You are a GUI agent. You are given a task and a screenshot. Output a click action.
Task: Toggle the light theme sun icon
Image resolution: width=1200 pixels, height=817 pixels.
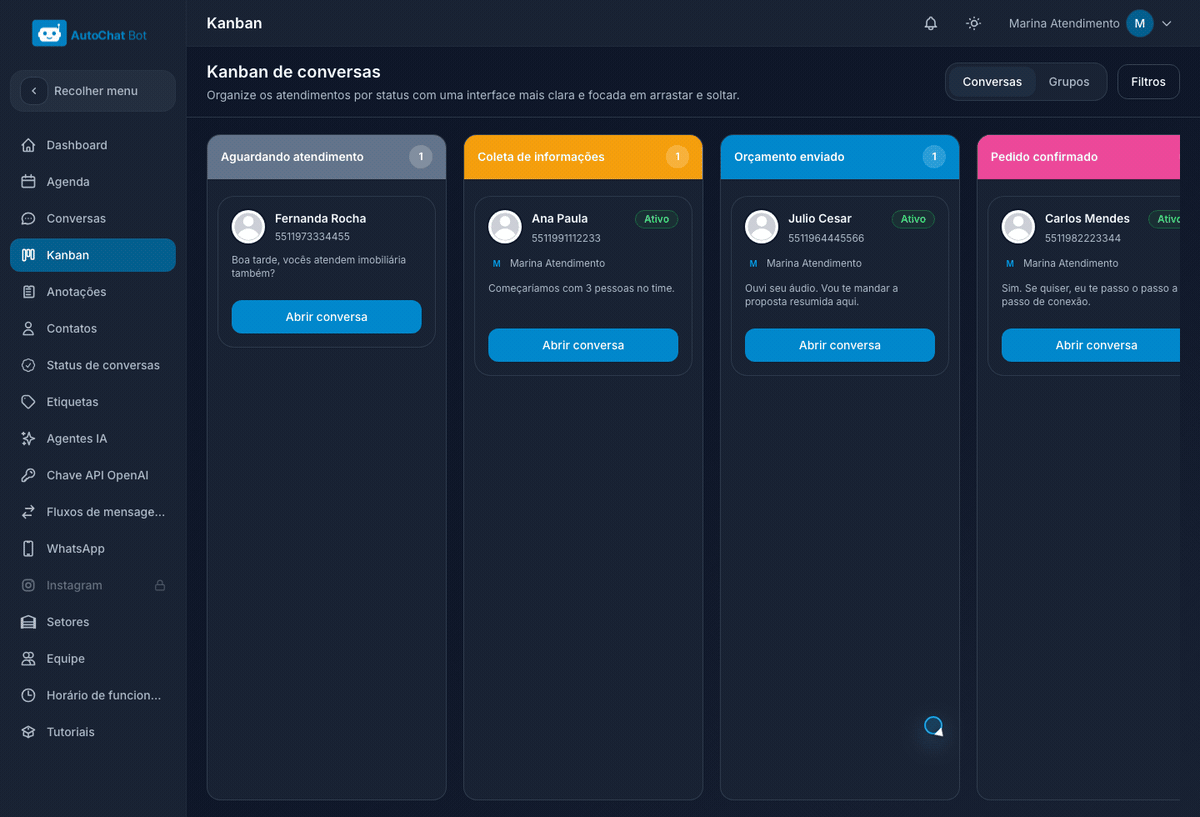973,23
